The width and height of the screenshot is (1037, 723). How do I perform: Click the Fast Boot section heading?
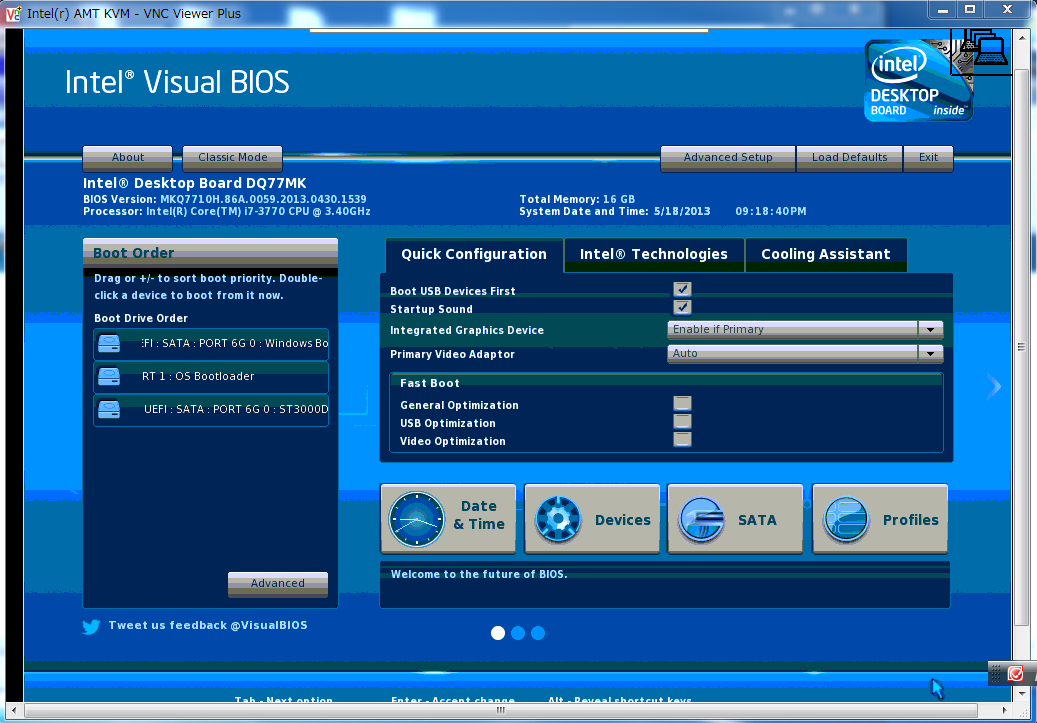click(x=430, y=383)
